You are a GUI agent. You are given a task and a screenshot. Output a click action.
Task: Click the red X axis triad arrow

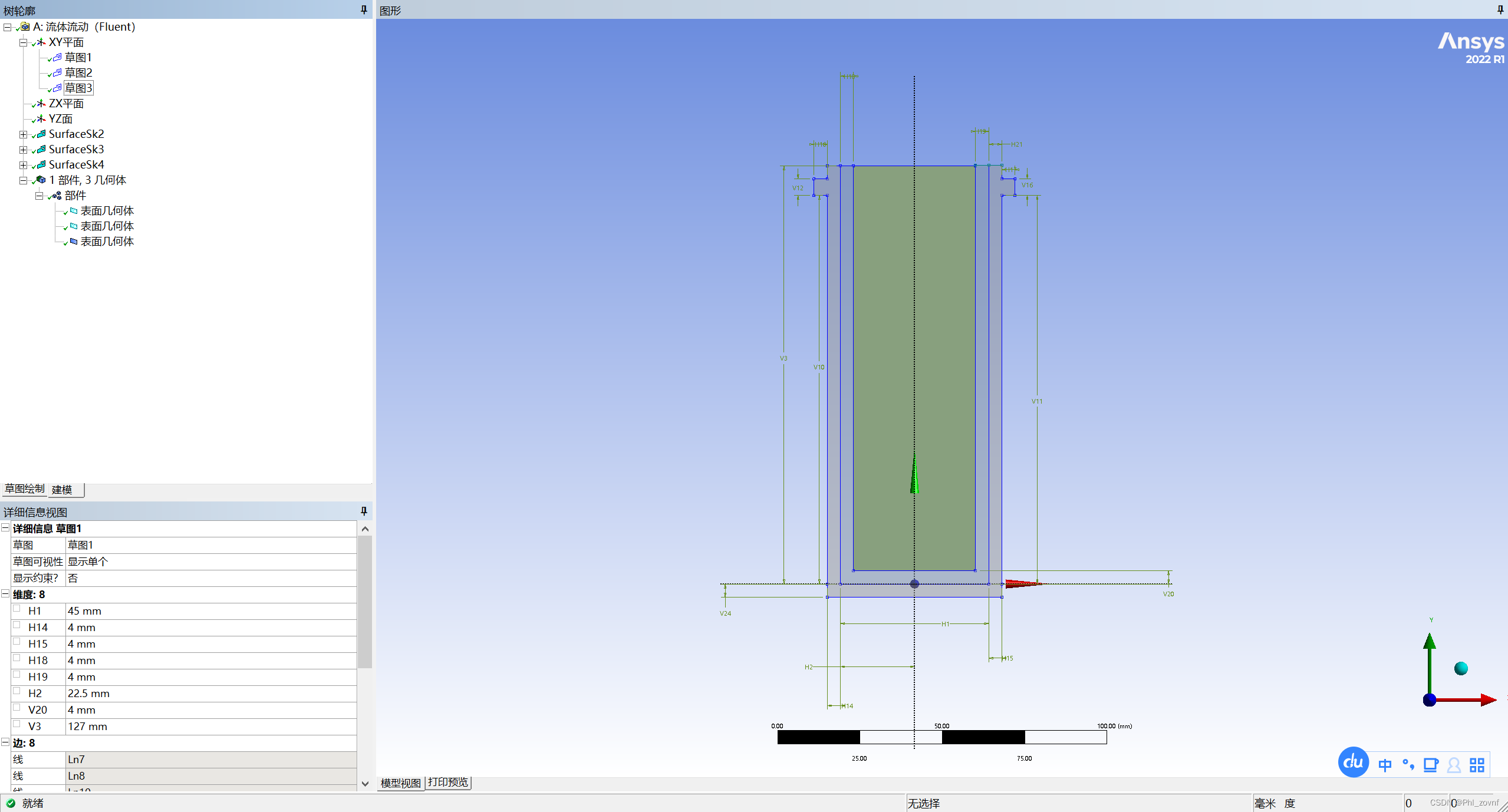coord(1487,699)
